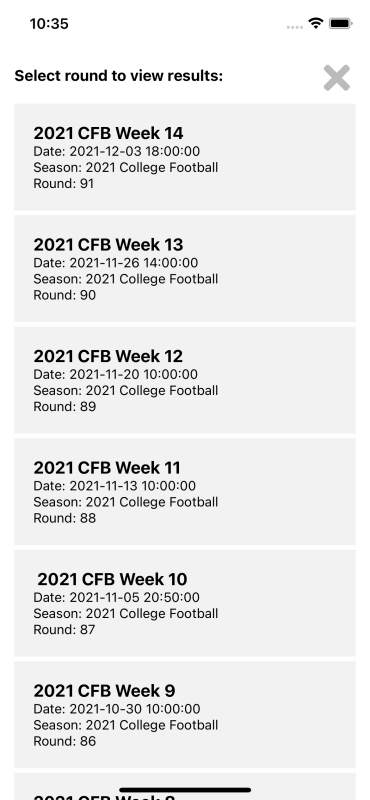Tap the home indicator bar at bottom
This screenshot has height=800, width=370.
click(x=185, y=790)
